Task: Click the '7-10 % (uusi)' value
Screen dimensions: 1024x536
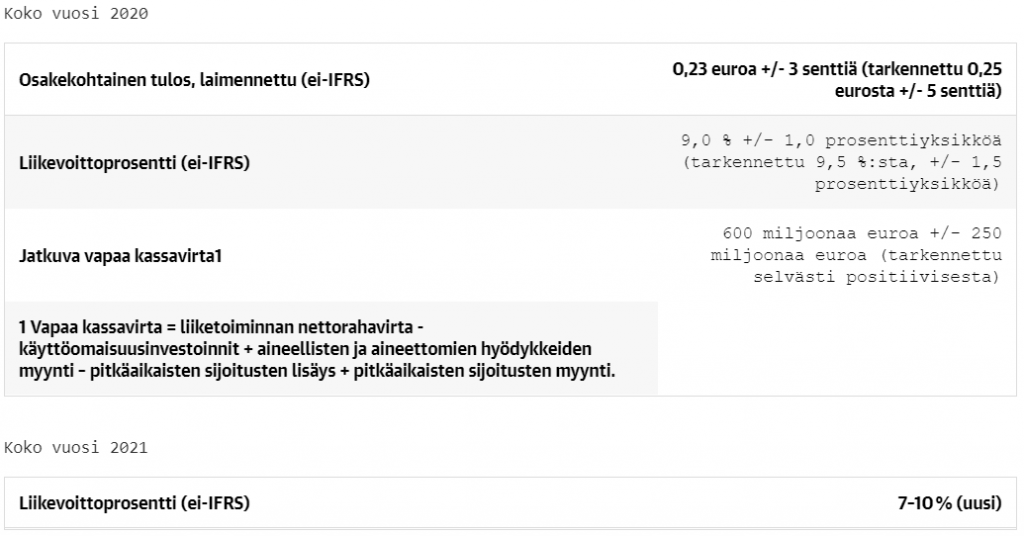Action: (950, 503)
